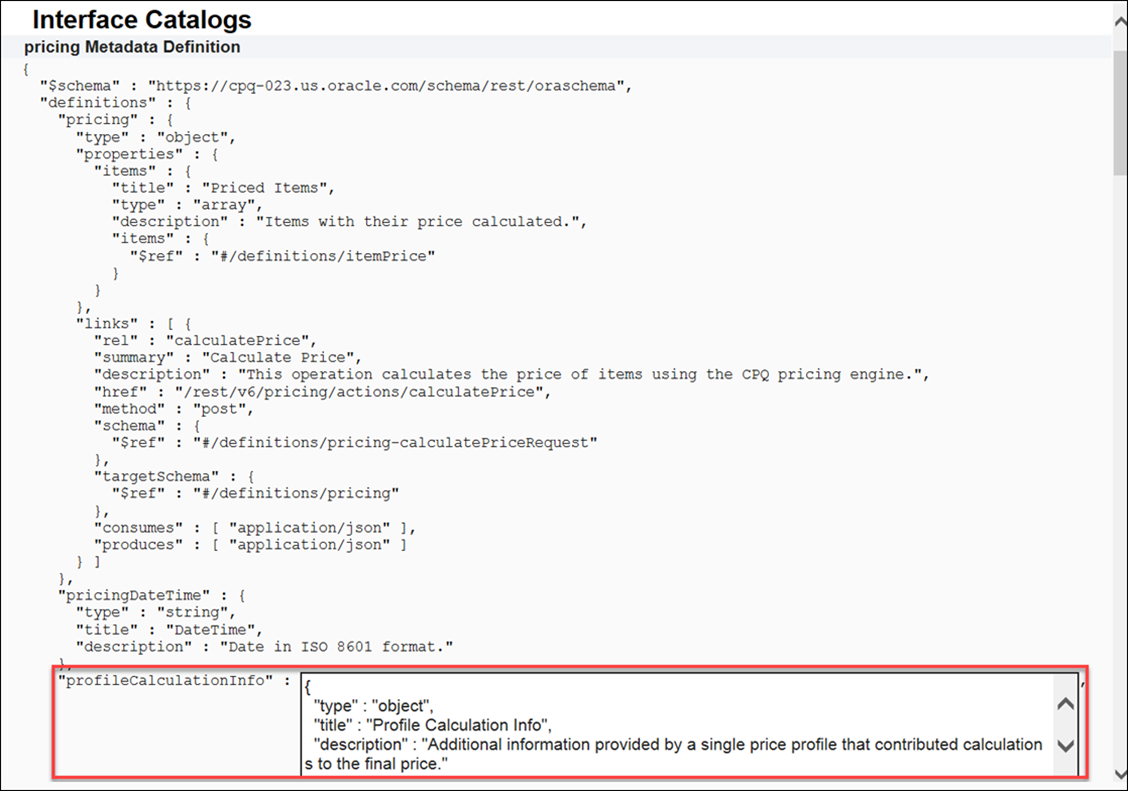Click the Interface Catalogs heading

pos(140,19)
